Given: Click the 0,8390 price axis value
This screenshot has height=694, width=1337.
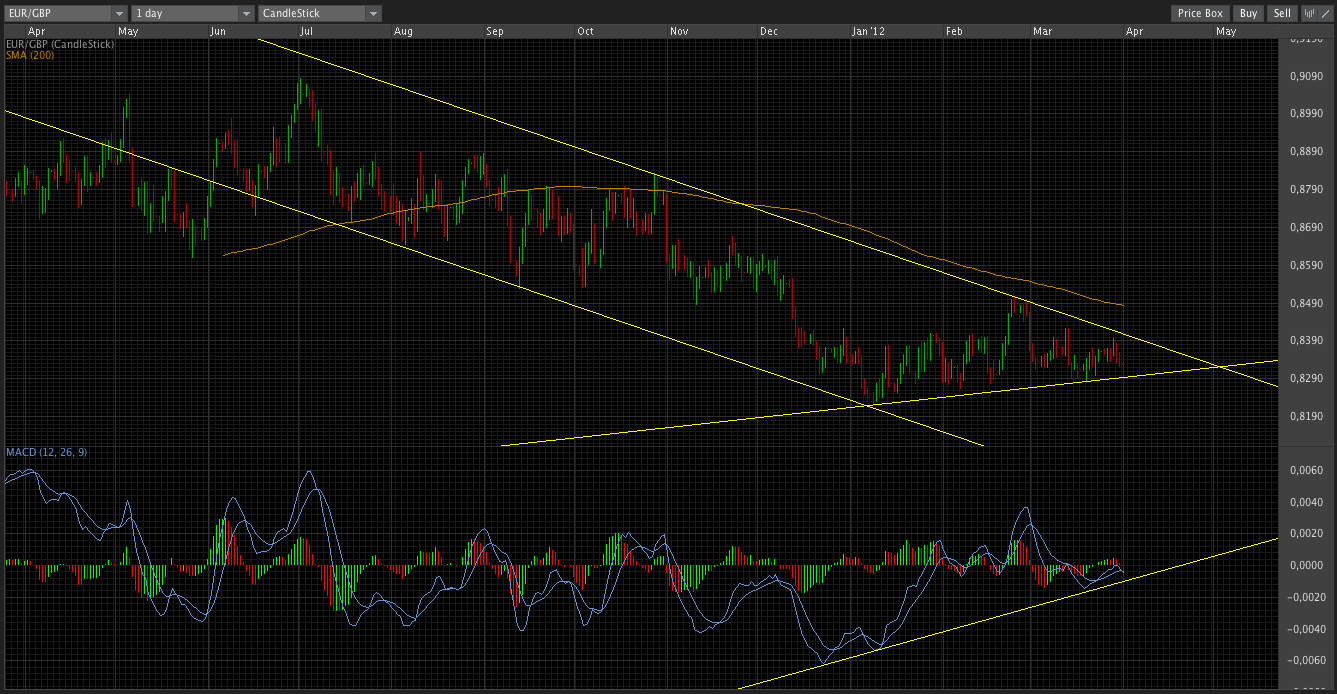Looking at the screenshot, I should pyautogui.click(x=1304, y=340).
